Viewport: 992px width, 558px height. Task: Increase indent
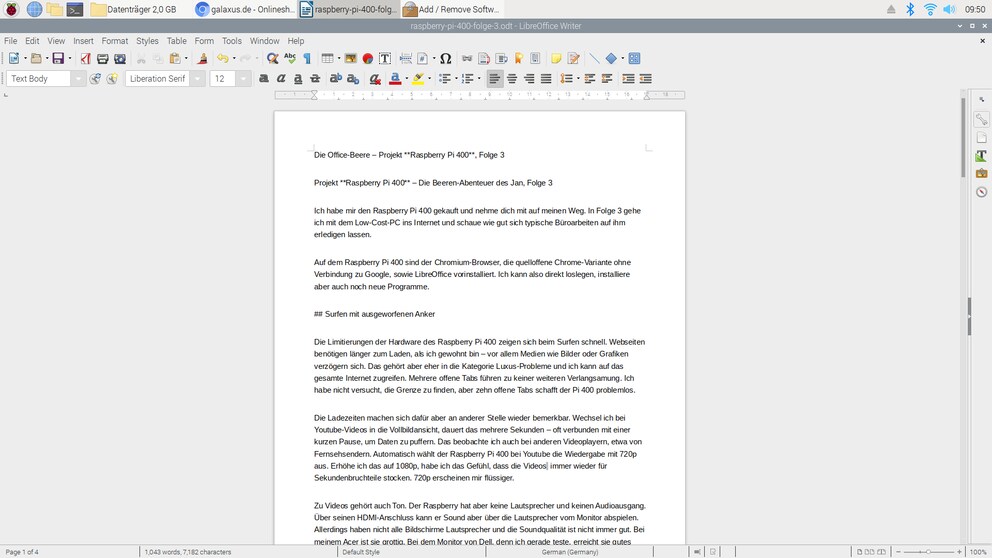tap(628, 78)
